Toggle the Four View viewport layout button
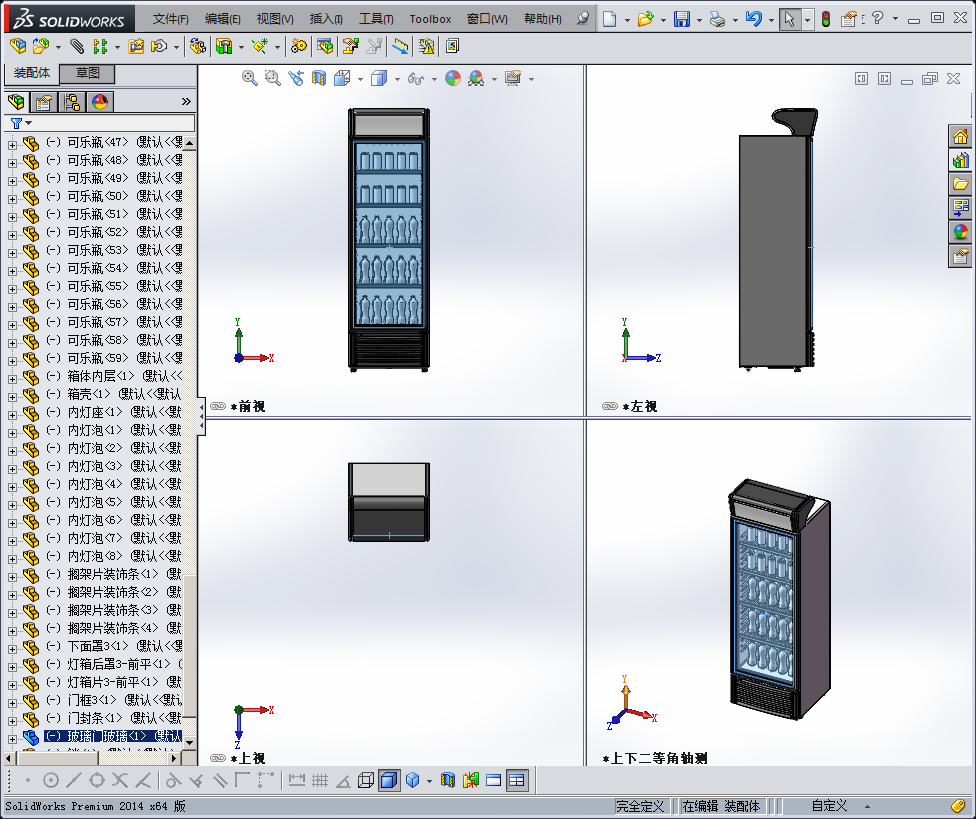Image resolution: width=976 pixels, height=819 pixels. pyautogui.click(x=517, y=780)
